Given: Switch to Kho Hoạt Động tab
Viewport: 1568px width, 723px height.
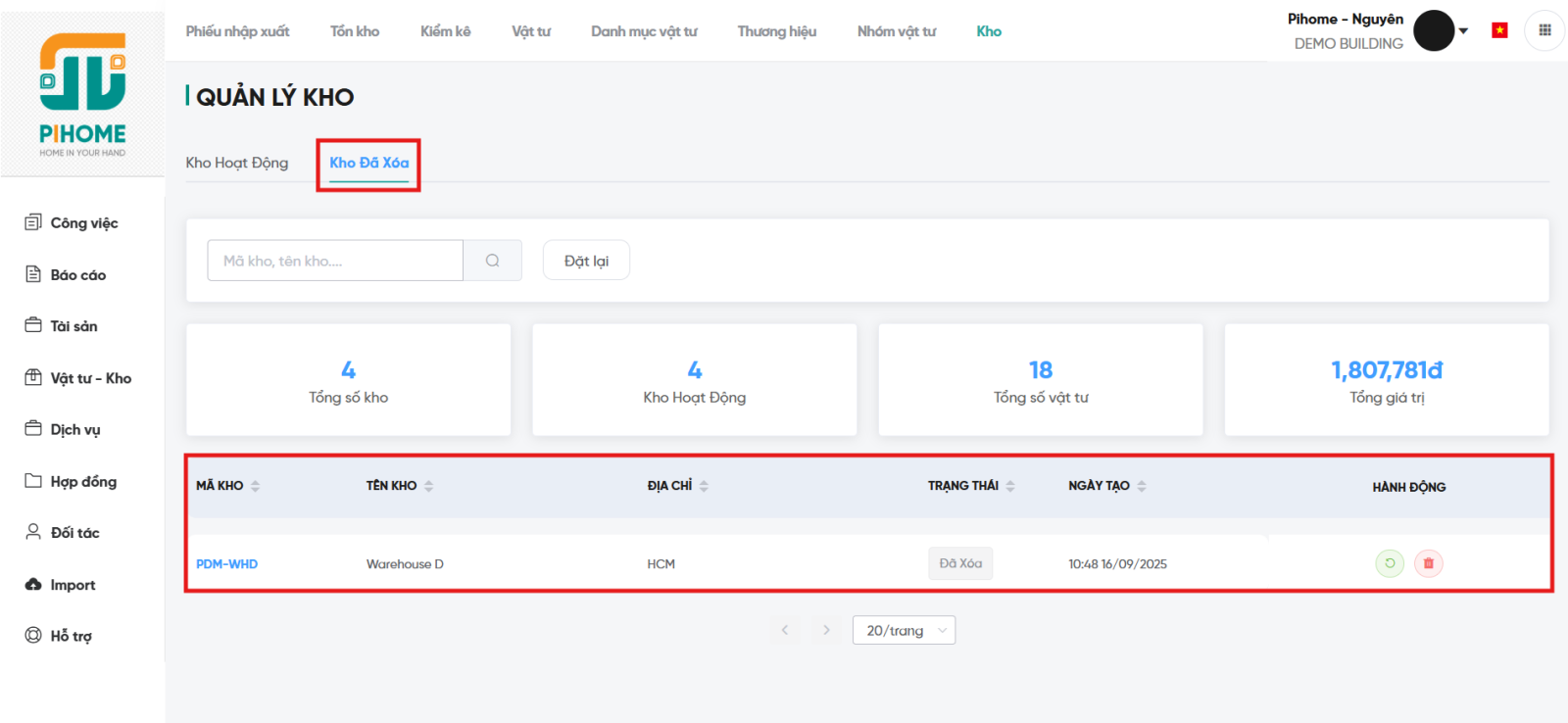Looking at the screenshot, I should click(237, 163).
